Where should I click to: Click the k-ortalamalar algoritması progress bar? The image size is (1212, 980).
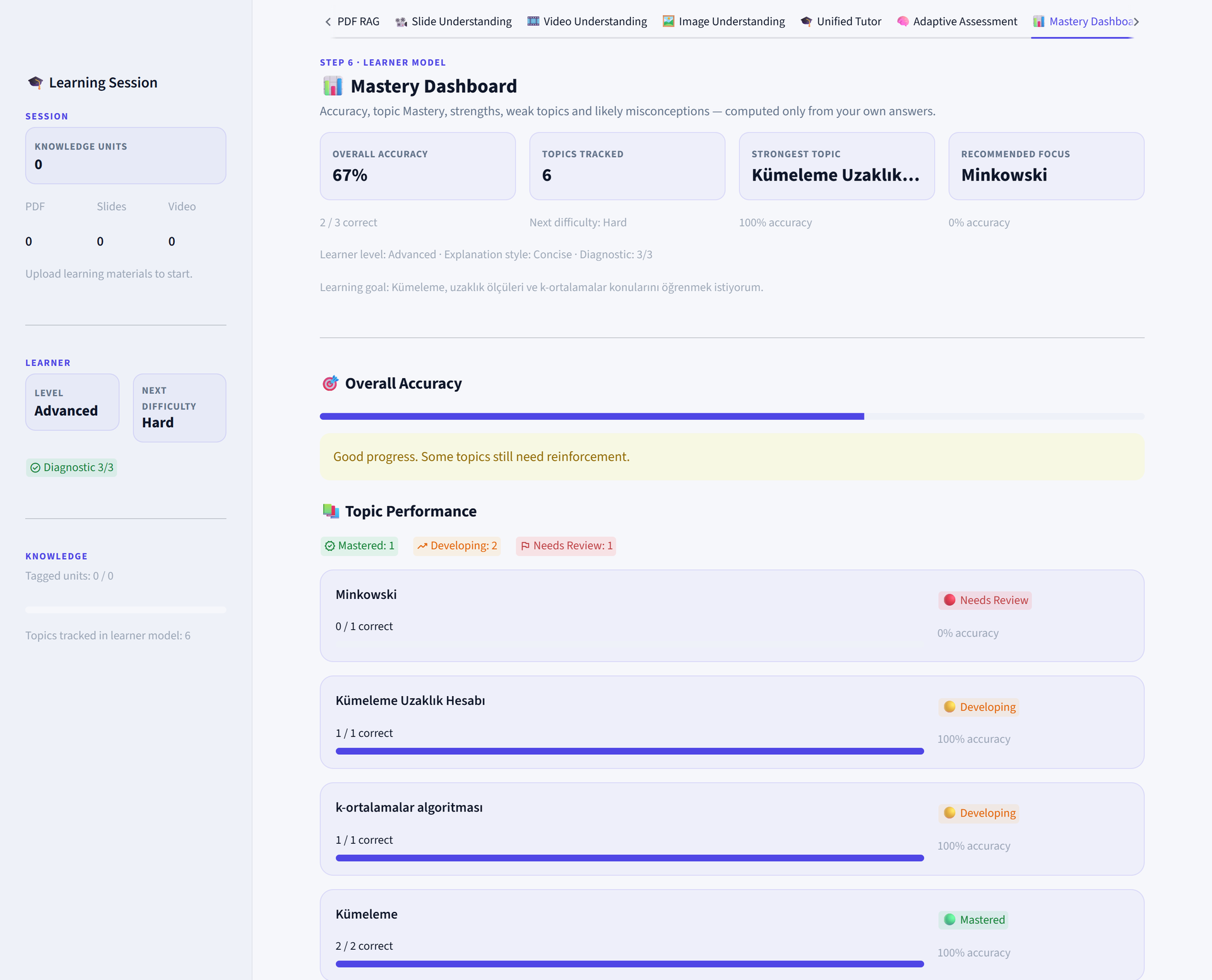pos(630,858)
